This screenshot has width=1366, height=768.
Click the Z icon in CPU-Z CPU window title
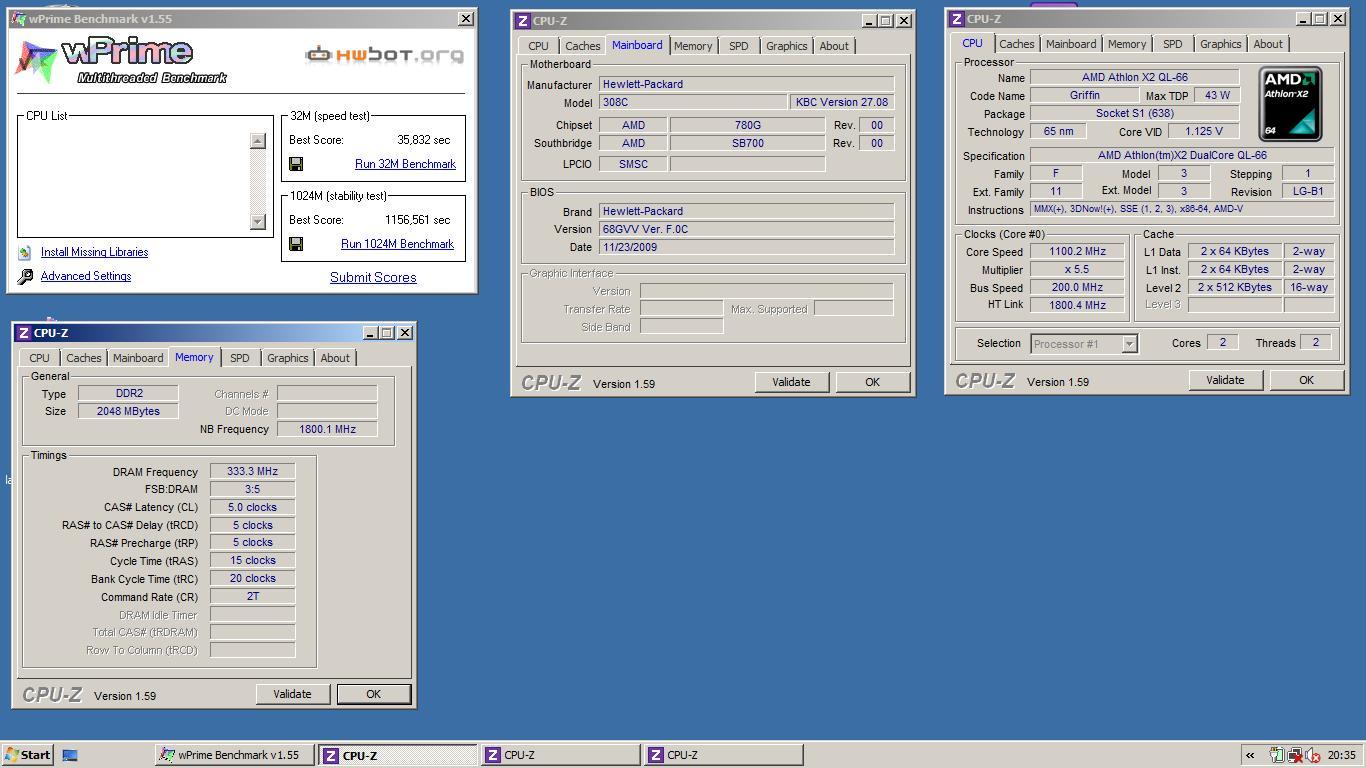pyautogui.click(x=957, y=19)
